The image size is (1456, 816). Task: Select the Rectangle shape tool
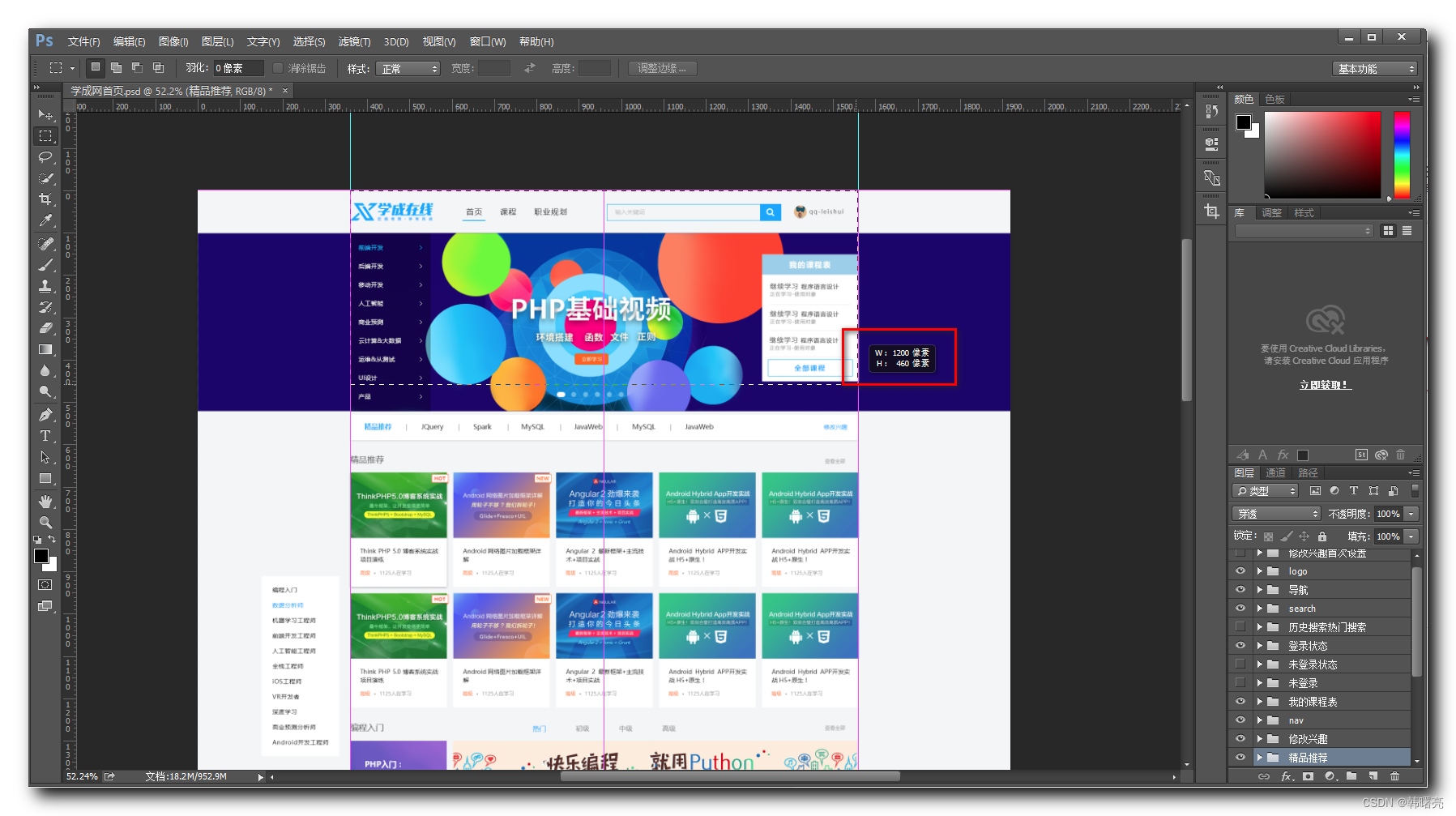[45, 478]
